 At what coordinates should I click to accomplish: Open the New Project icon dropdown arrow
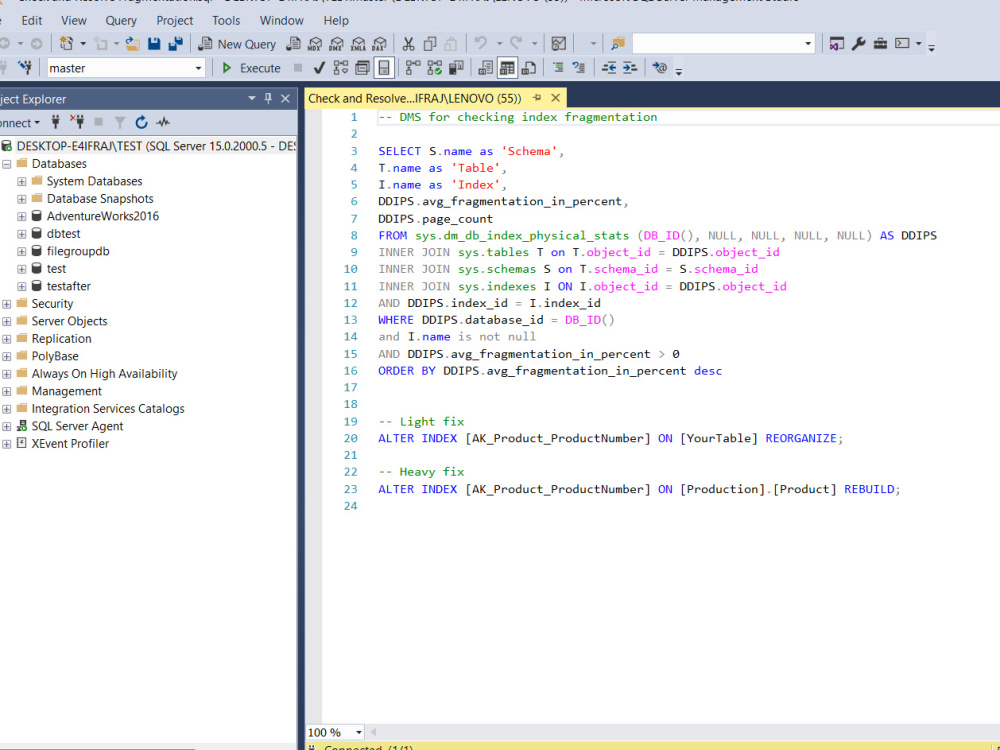pos(83,44)
